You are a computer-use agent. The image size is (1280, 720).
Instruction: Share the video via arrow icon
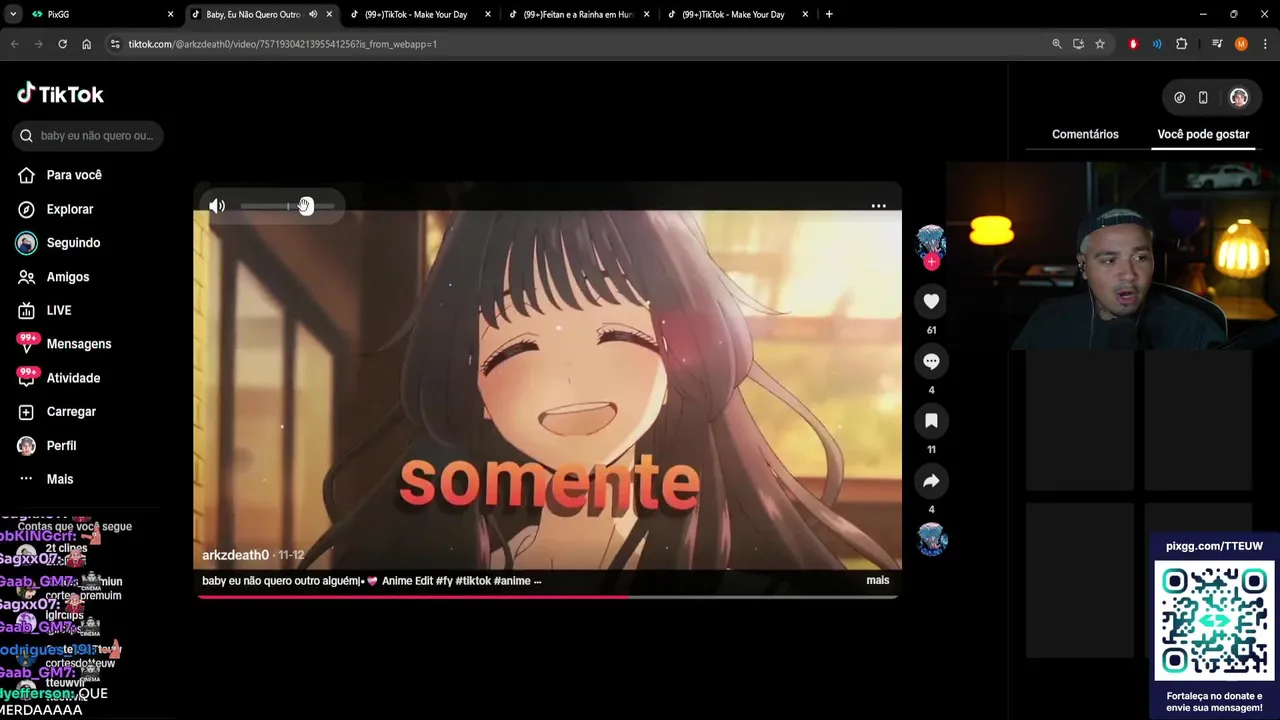point(931,481)
